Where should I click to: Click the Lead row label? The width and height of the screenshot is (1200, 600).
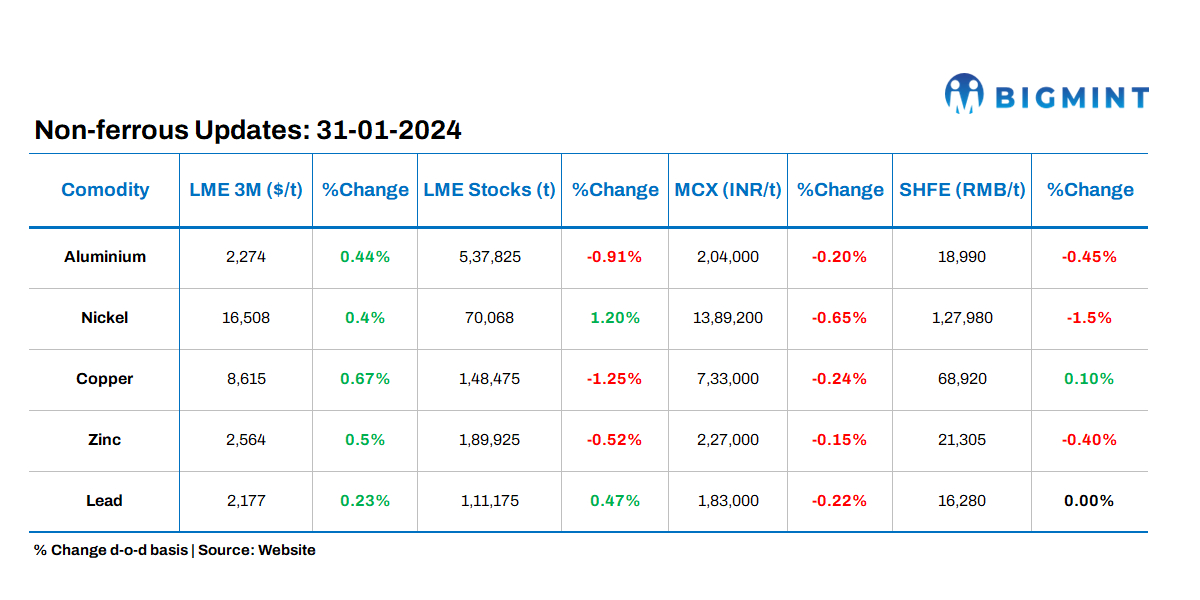tap(105, 501)
